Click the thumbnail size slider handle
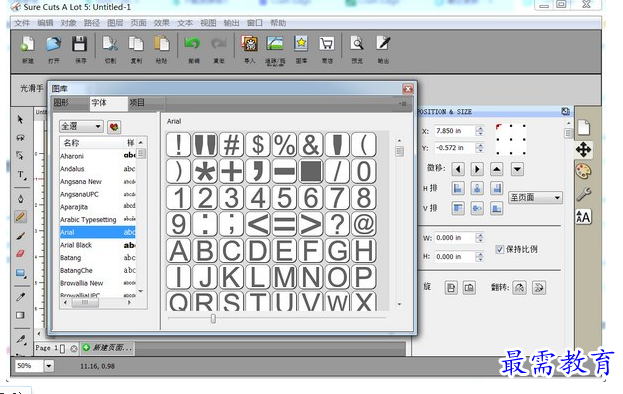This screenshot has width=623, height=394. (213, 318)
